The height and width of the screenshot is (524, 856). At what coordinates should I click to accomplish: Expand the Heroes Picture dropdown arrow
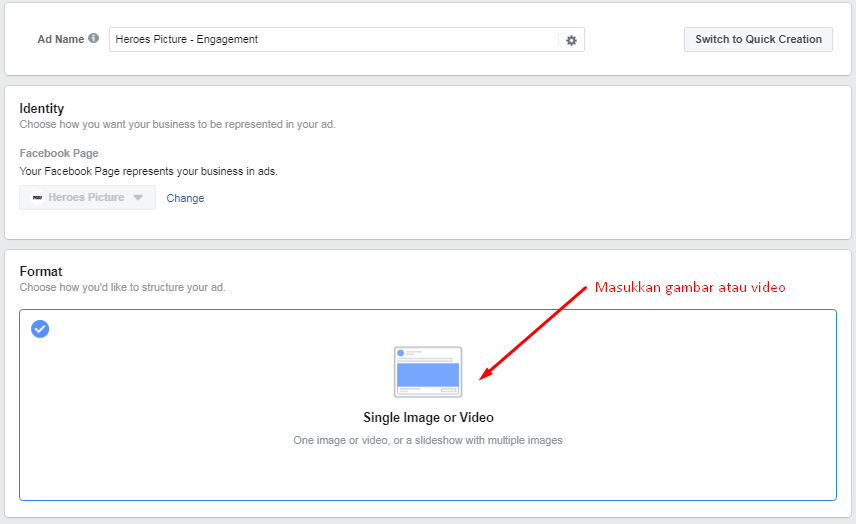tap(138, 198)
